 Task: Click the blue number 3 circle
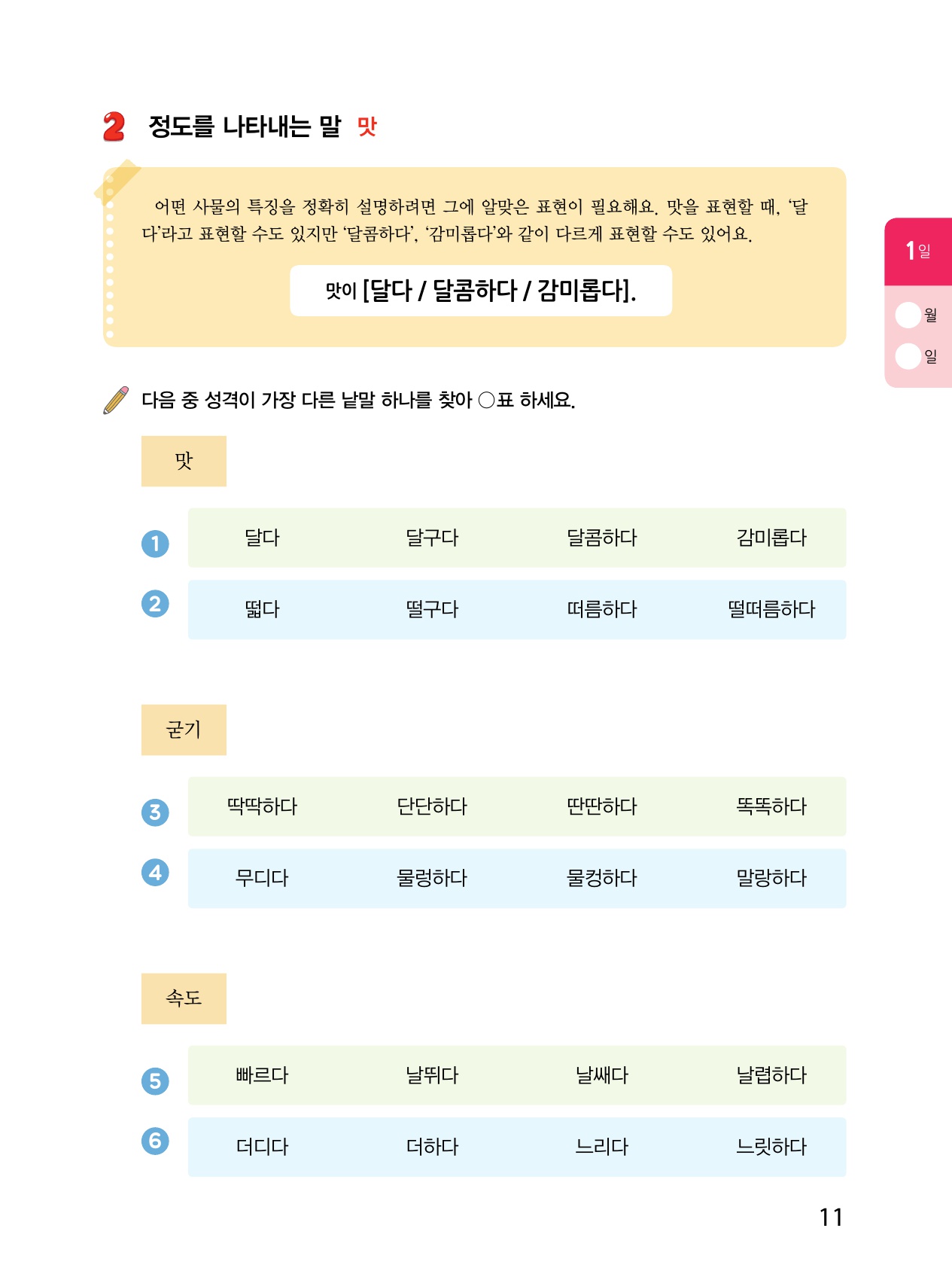(x=155, y=812)
